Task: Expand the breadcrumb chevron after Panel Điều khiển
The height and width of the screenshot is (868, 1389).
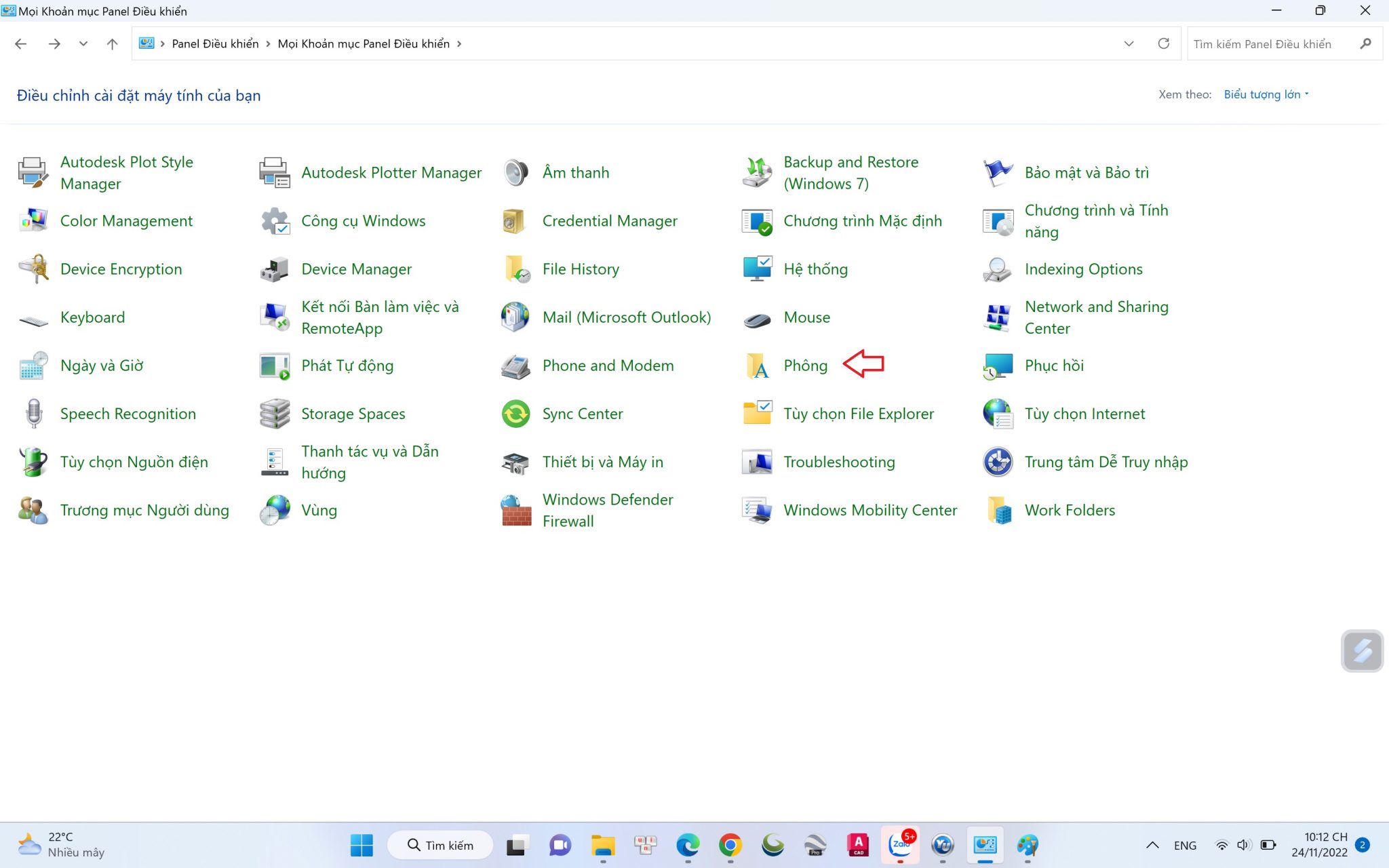Action: tap(268, 44)
